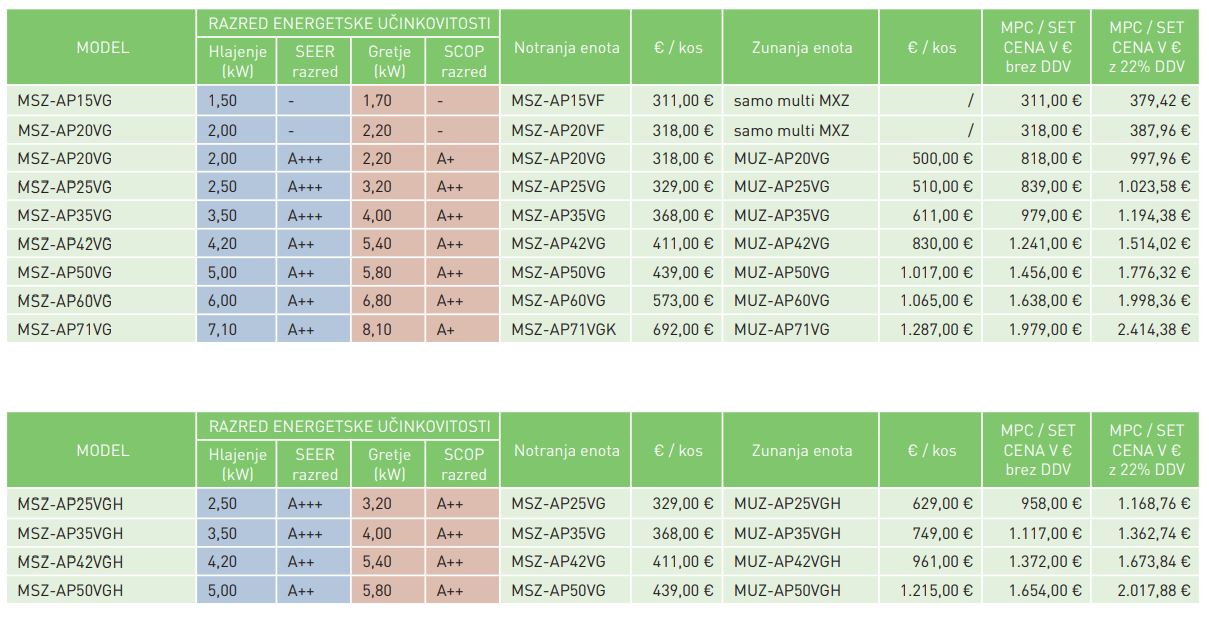Viewport: 1209px width, 617px height.
Task: Select the 1.287,00 € outdoor unit price
Action: pyautogui.click(x=936, y=329)
